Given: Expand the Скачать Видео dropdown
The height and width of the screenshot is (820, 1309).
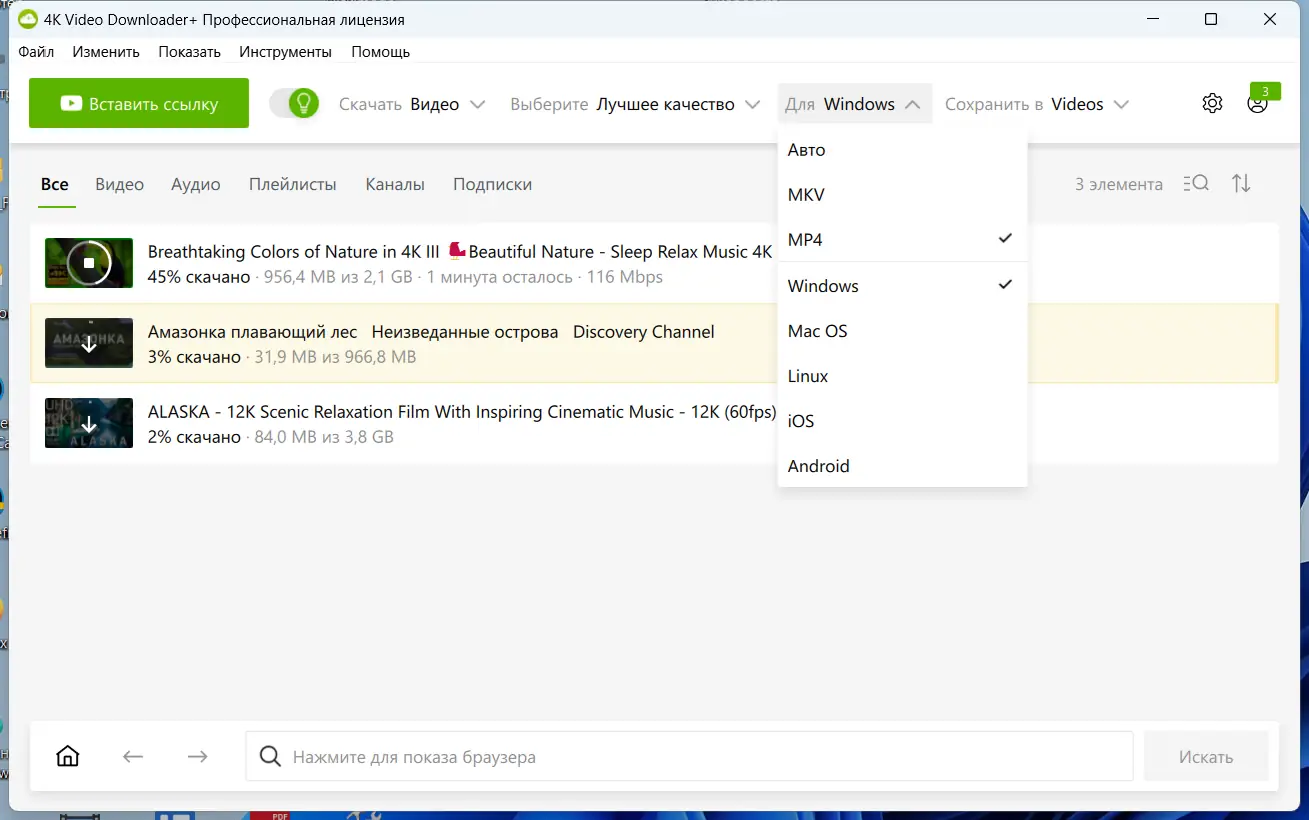Looking at the screenshot, I should click(x=412, y=104).
